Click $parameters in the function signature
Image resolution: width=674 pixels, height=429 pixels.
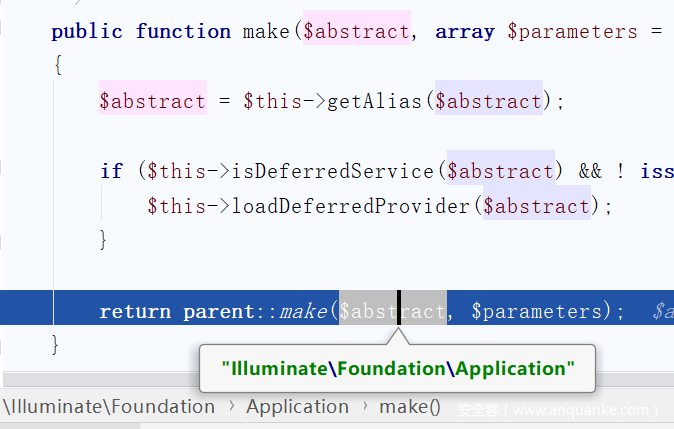coord(572,31)
